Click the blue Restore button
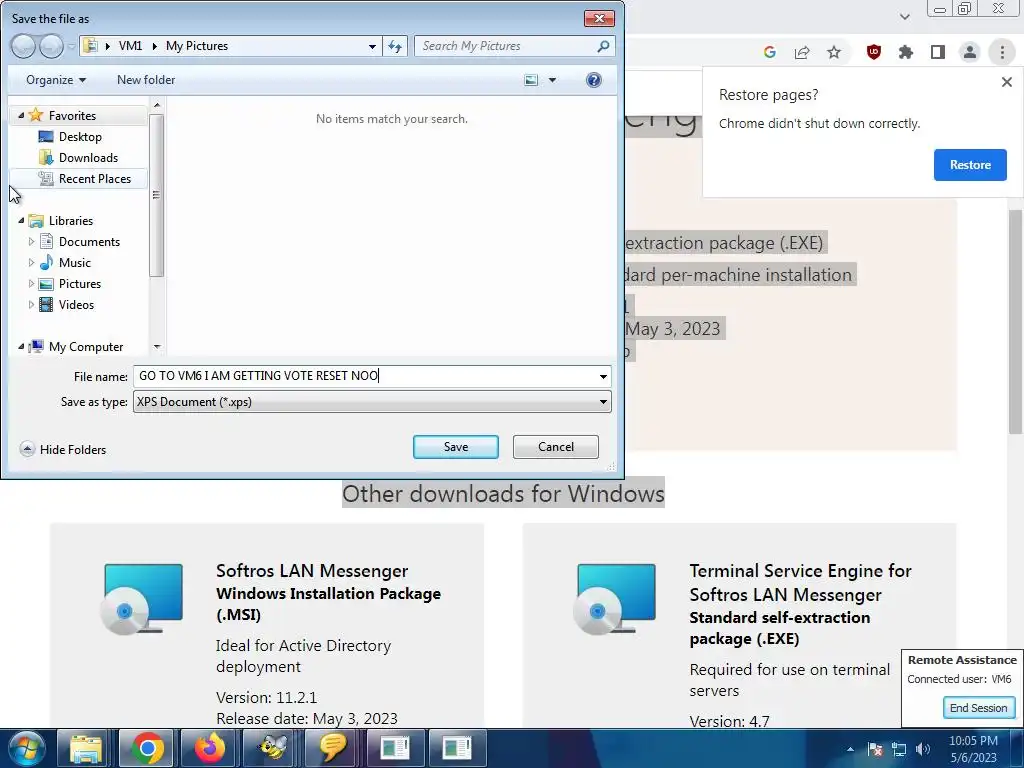The height and width of the screenshot is (768, 1024). tap(970, 165)
